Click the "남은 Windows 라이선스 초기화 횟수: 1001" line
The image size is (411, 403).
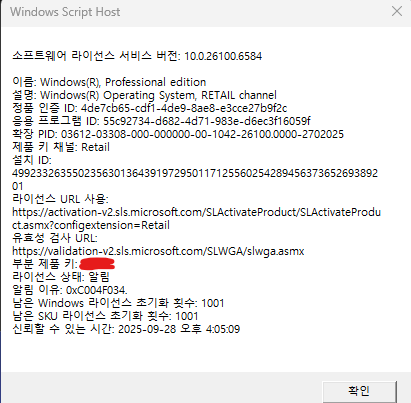(x=118, y=303)
